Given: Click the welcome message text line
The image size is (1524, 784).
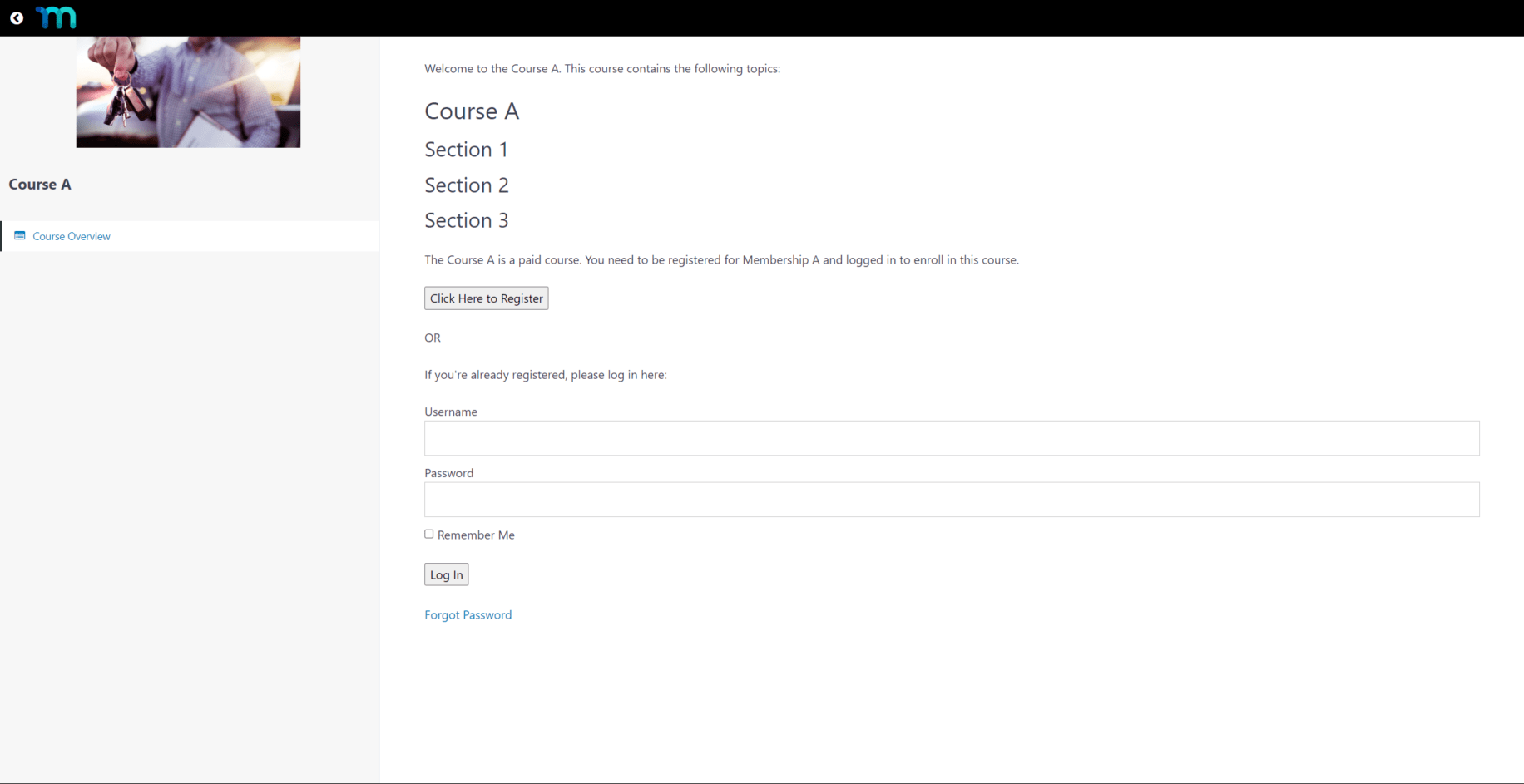Looking at the screenshot, I should coord(602,69).
